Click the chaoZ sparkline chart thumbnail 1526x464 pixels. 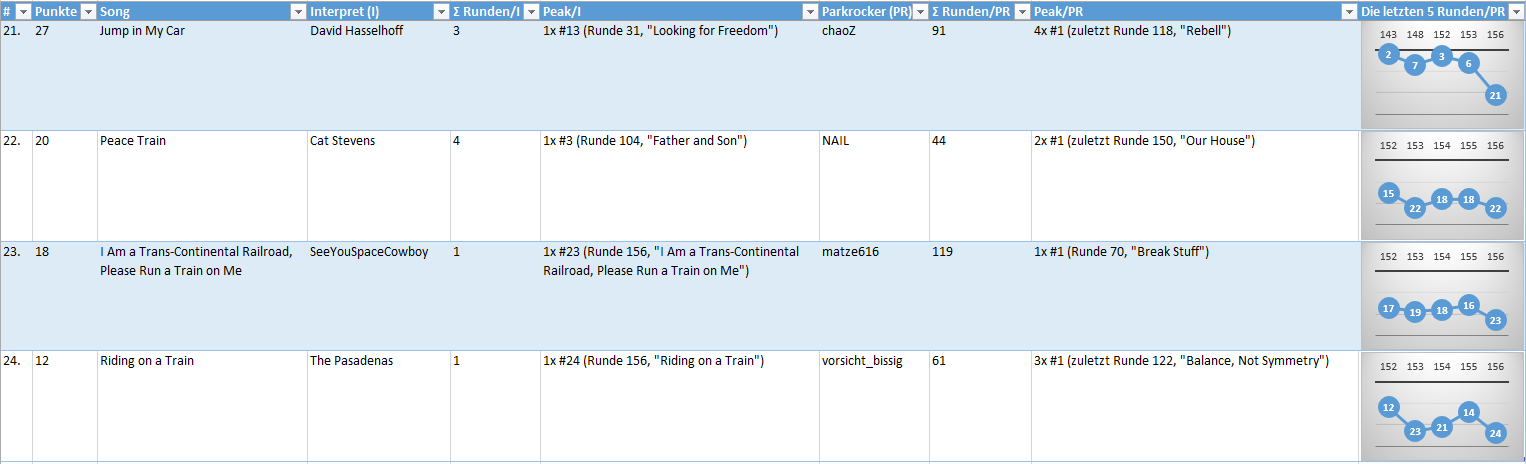tap(1442, 75)
